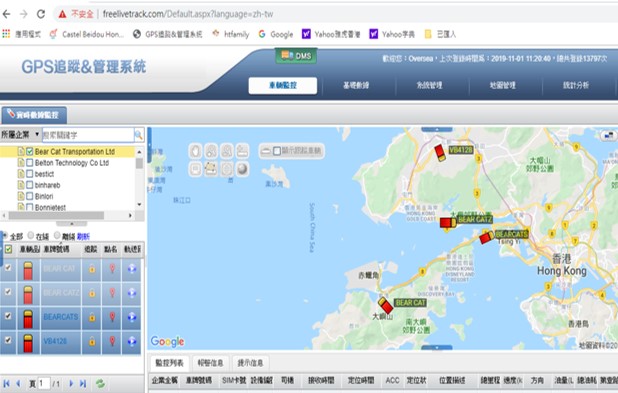Click page number field in pager
Screen dimensions: 618x393
[x=44, y=384]
